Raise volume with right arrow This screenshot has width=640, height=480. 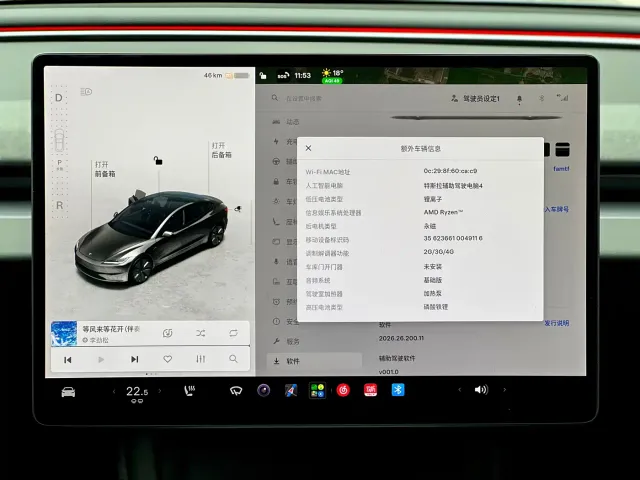(x=504, y=390)
